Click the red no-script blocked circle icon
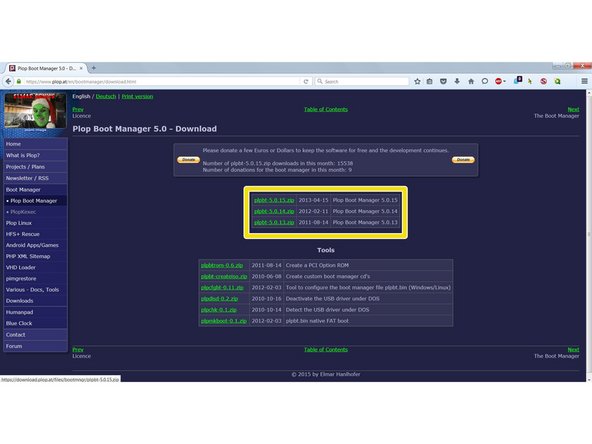The image size is (592, 444). click(543, 81)
